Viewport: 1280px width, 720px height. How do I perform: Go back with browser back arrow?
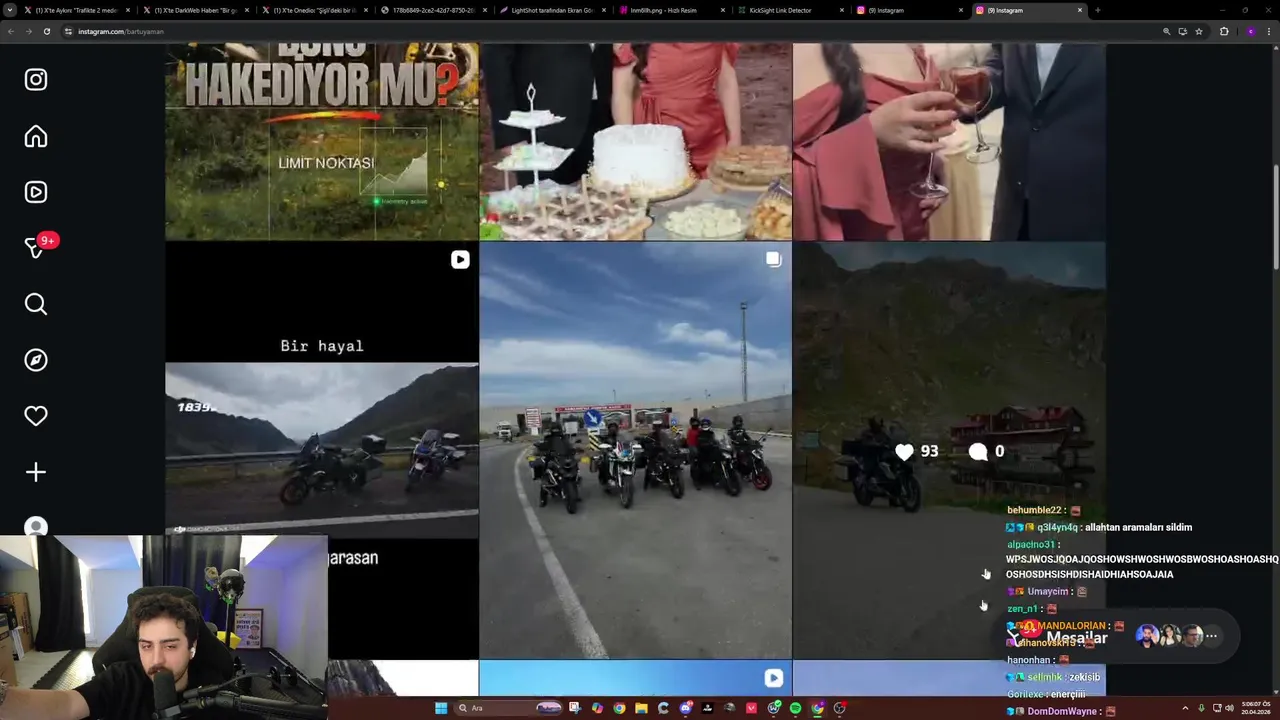10,31
